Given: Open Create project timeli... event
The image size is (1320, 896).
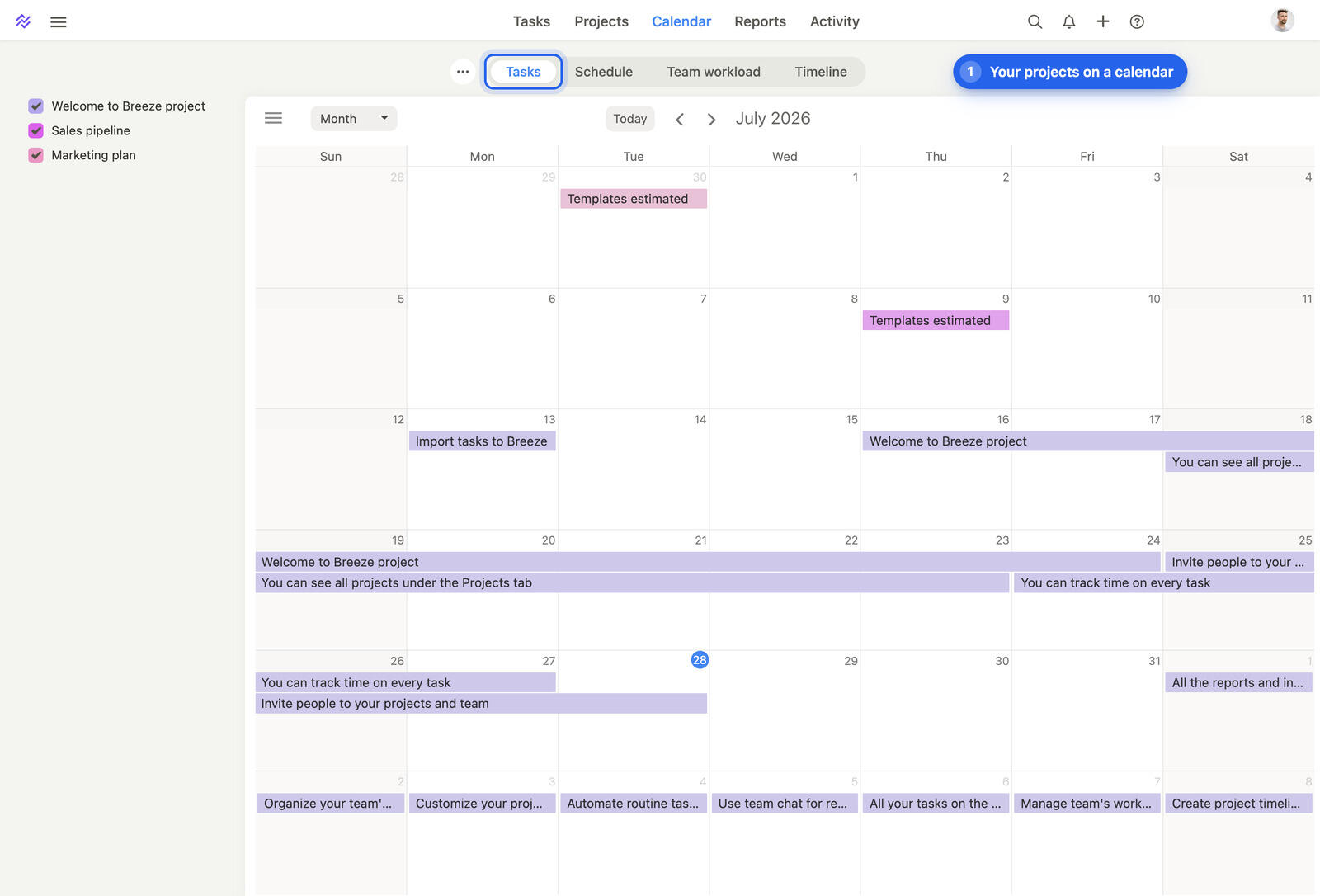Looking at the screenshot, I should tap(1239, 803).
